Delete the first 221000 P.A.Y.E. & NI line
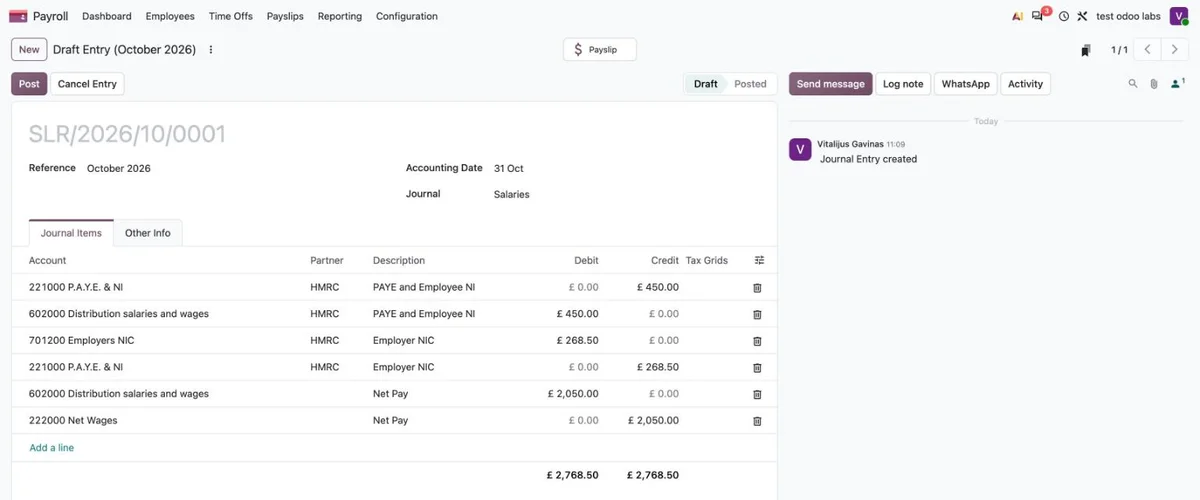 757,287
